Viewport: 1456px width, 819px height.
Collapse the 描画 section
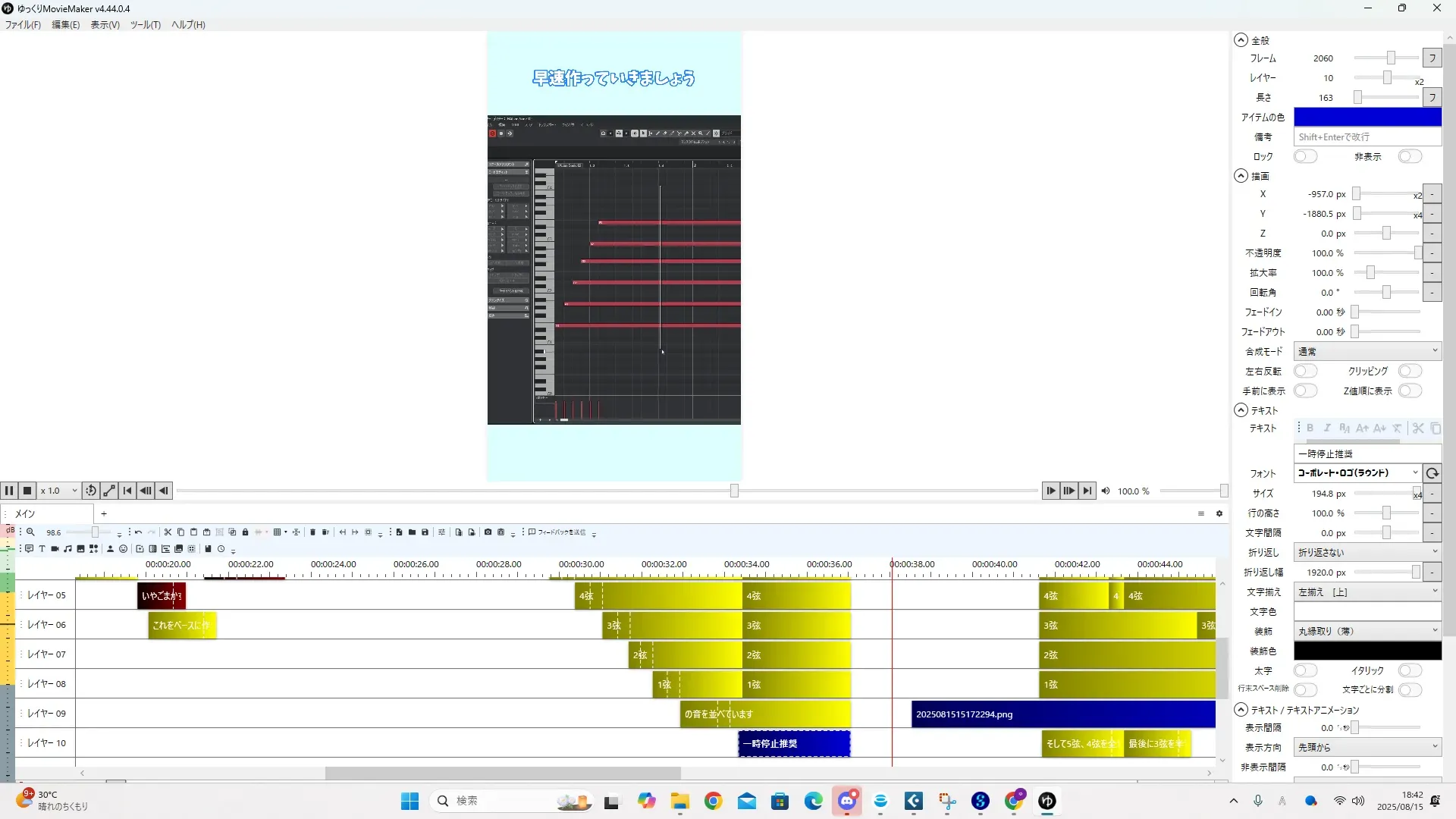click(1241, 176)
